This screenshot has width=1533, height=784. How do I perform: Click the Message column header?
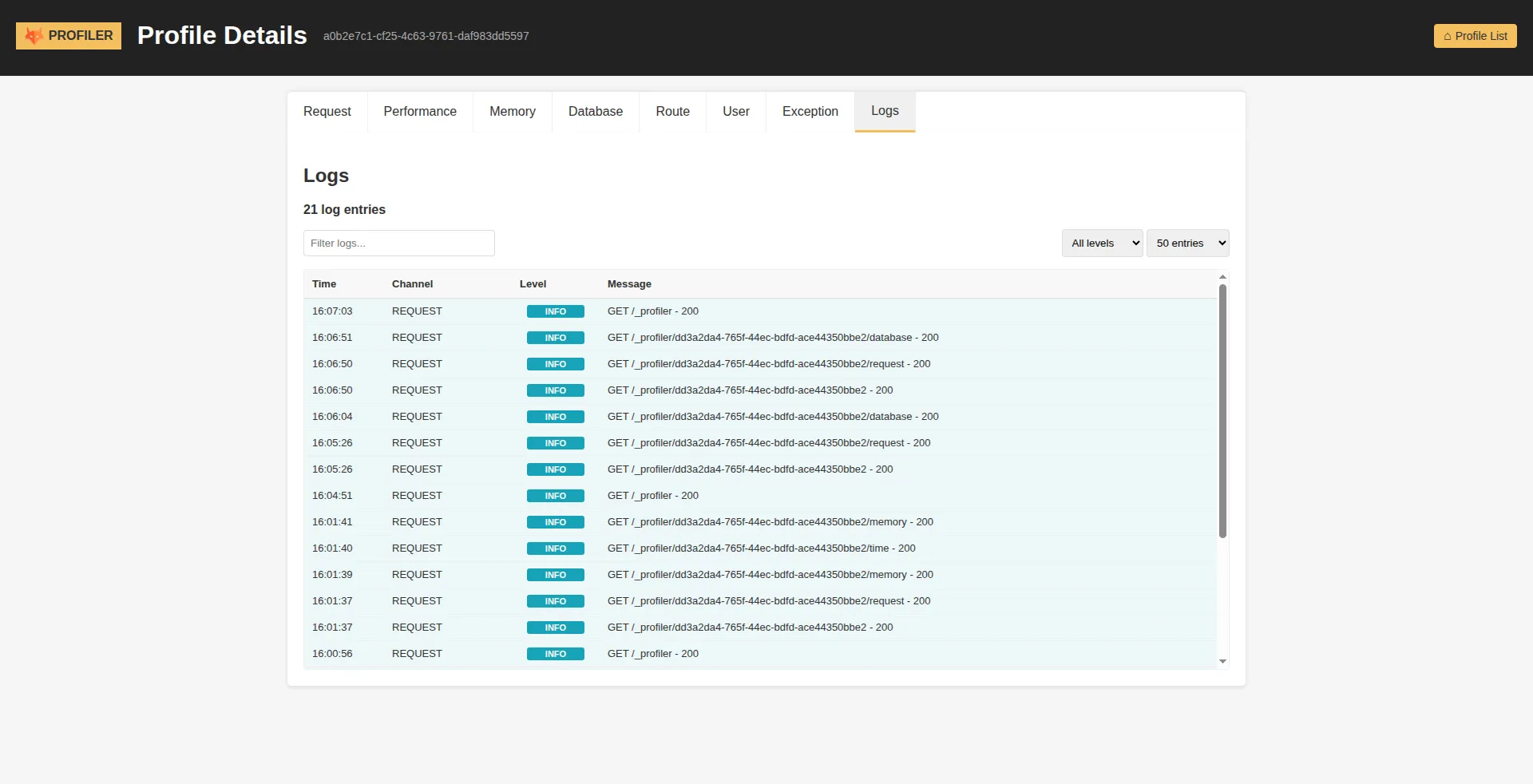pos(629,284)
